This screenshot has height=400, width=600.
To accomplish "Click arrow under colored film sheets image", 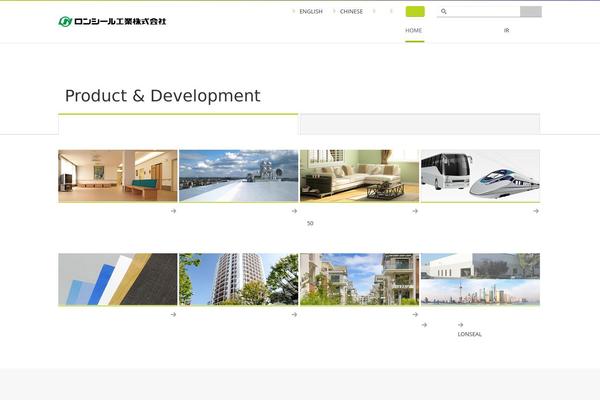I will [173, 314].
